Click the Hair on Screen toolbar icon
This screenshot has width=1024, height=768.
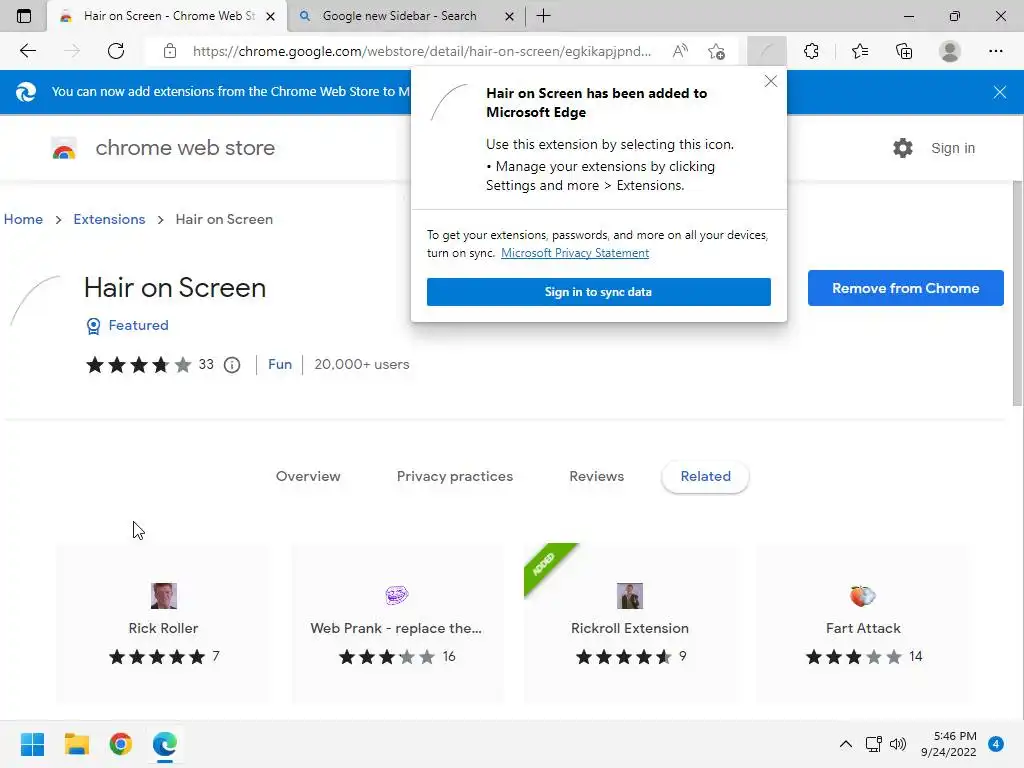click(x=766, y=51)
